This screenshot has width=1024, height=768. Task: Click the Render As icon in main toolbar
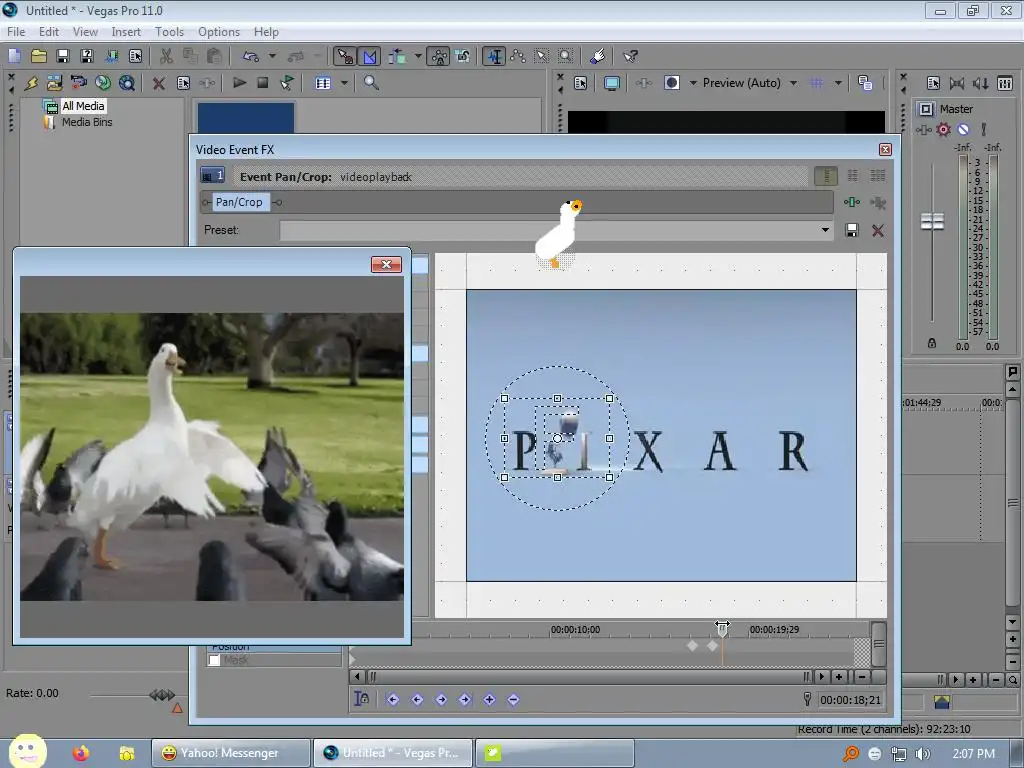click(x=112, y=56)
